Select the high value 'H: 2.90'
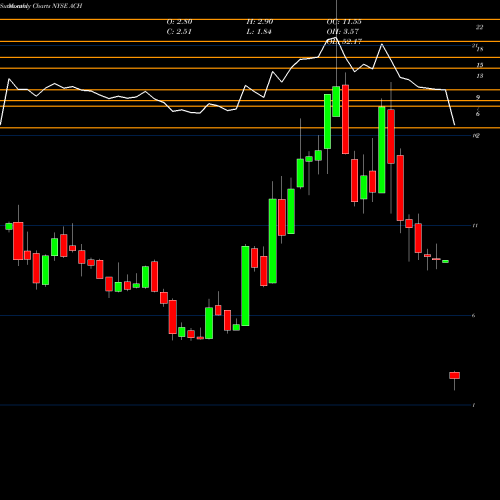This screenshot has width=500, height=500. [x=260, y=22]
